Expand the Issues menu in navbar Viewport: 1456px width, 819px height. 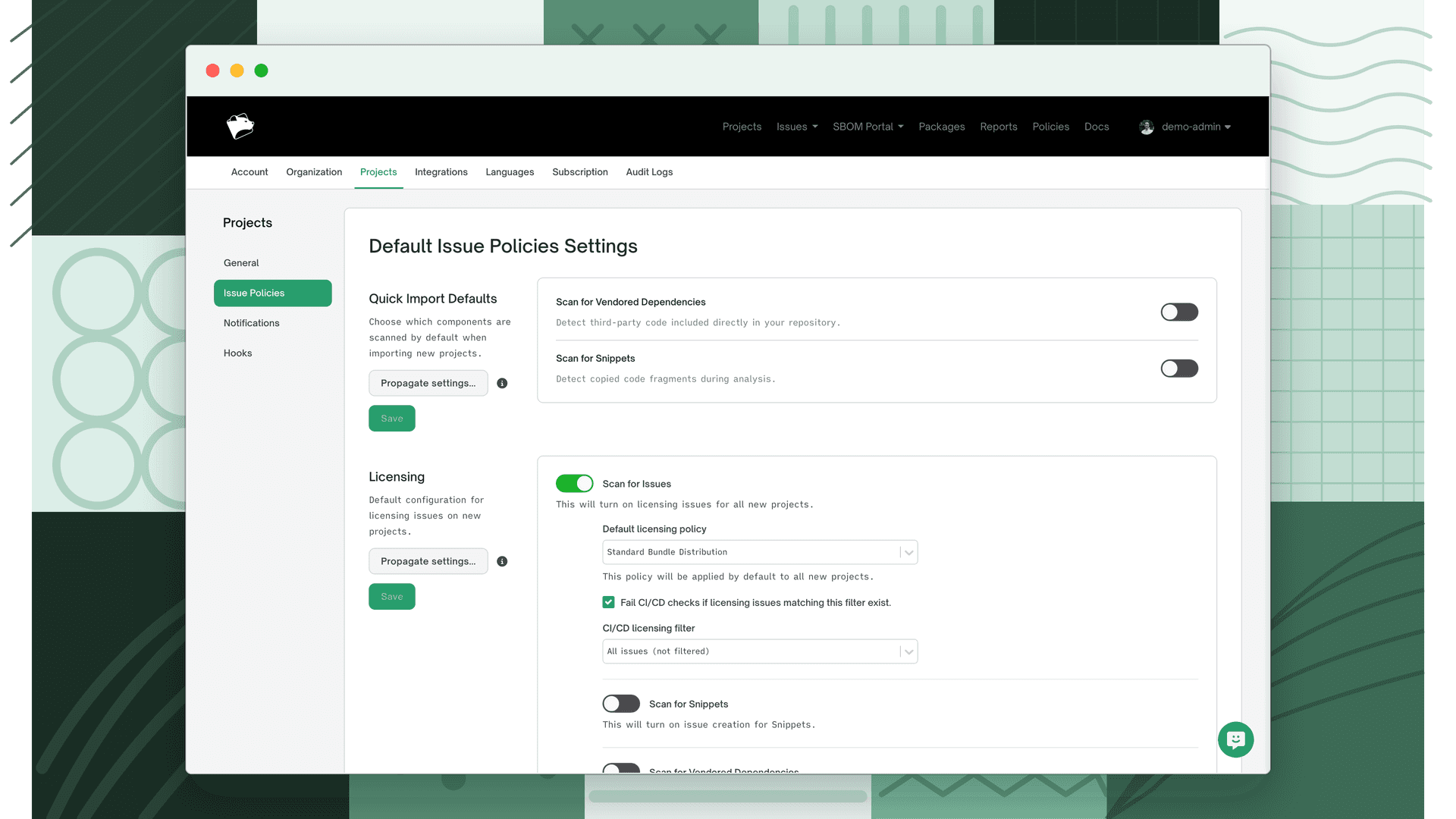[797, 127]
